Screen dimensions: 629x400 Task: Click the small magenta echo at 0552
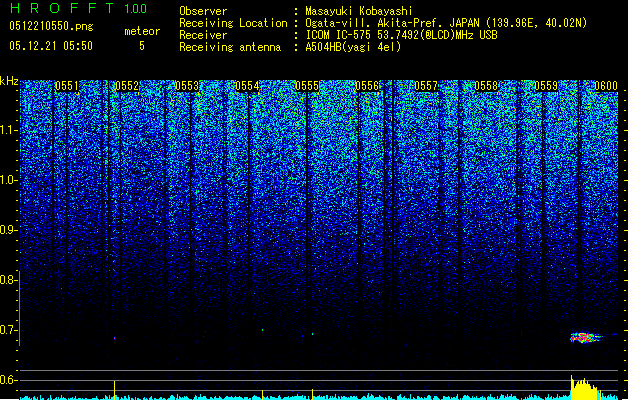tap(115, 338)
